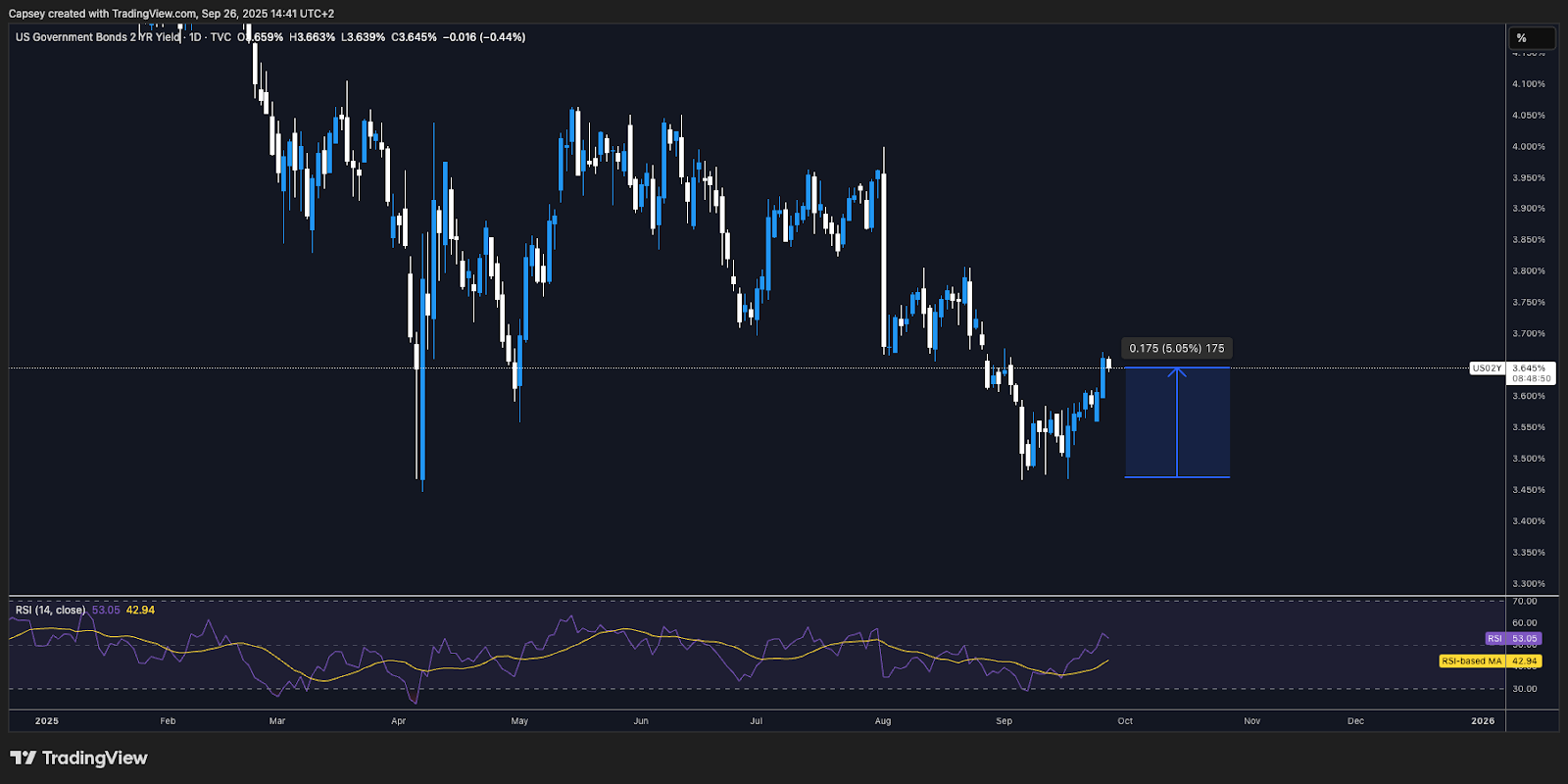Screen dimensions: 1568x784
Task: Open the RSI (14, close) indicator legend
Action: coord(51,610)
